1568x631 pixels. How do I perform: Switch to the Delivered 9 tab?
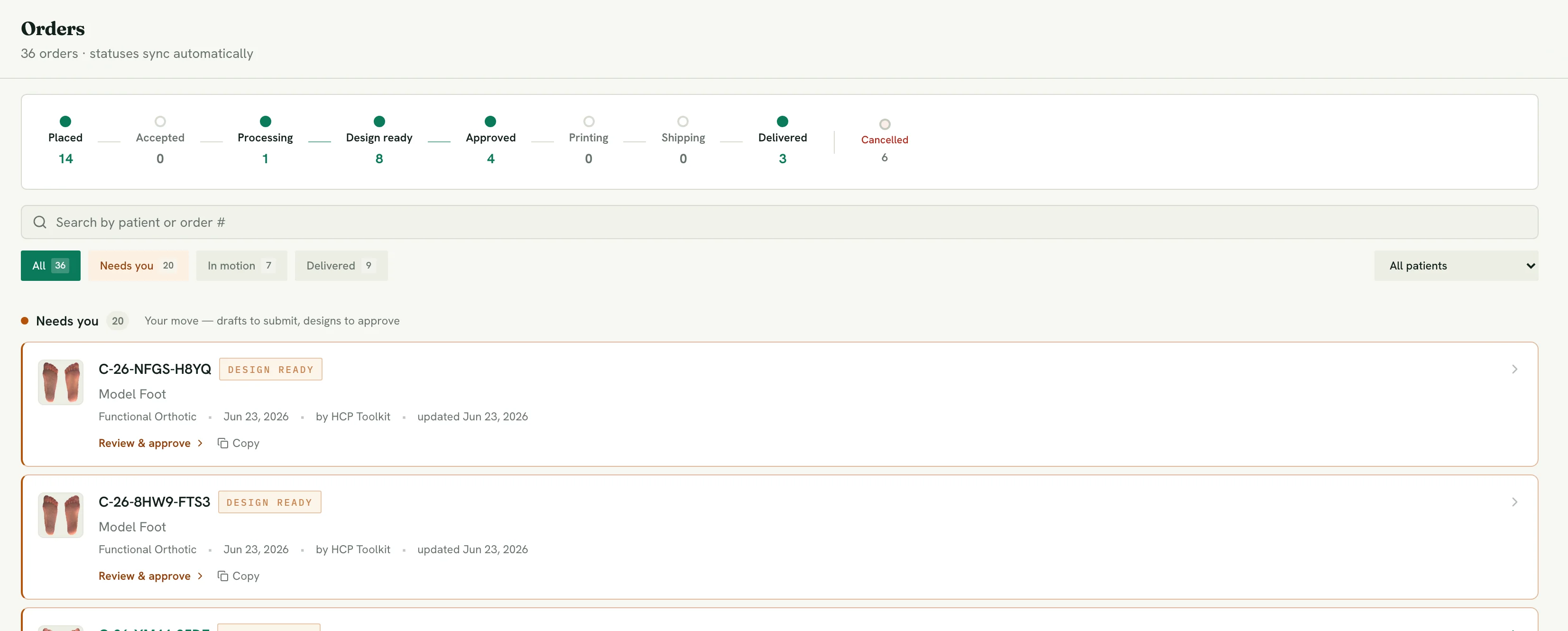tap(341, 266)
